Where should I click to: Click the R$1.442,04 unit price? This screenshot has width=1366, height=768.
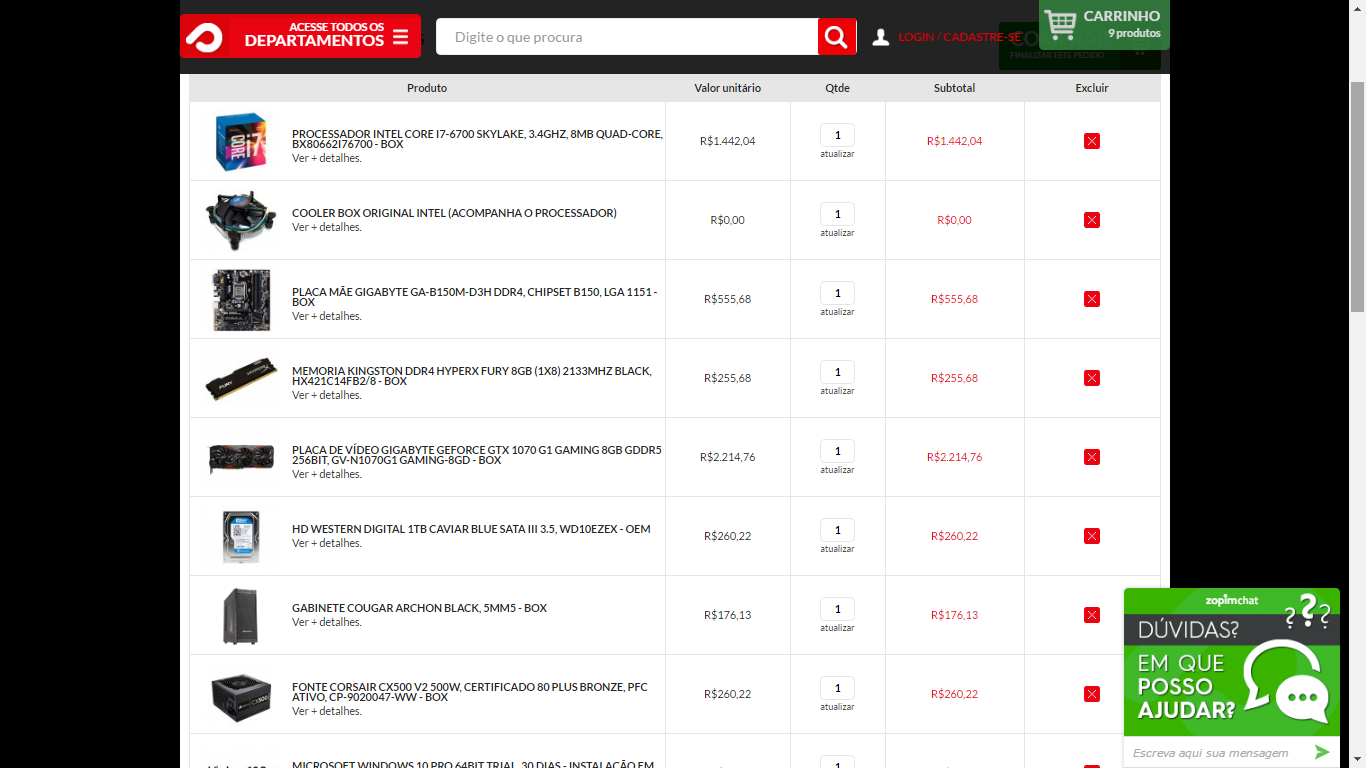point(728,141)
